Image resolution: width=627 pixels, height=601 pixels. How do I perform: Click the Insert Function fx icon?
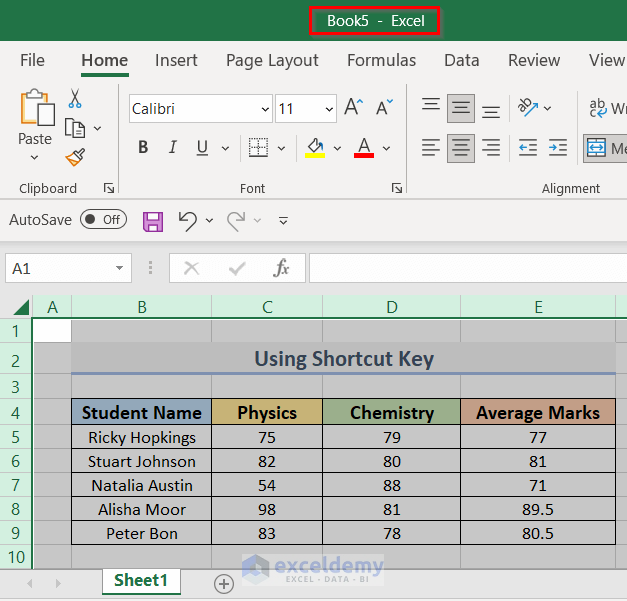click(282, 268)
